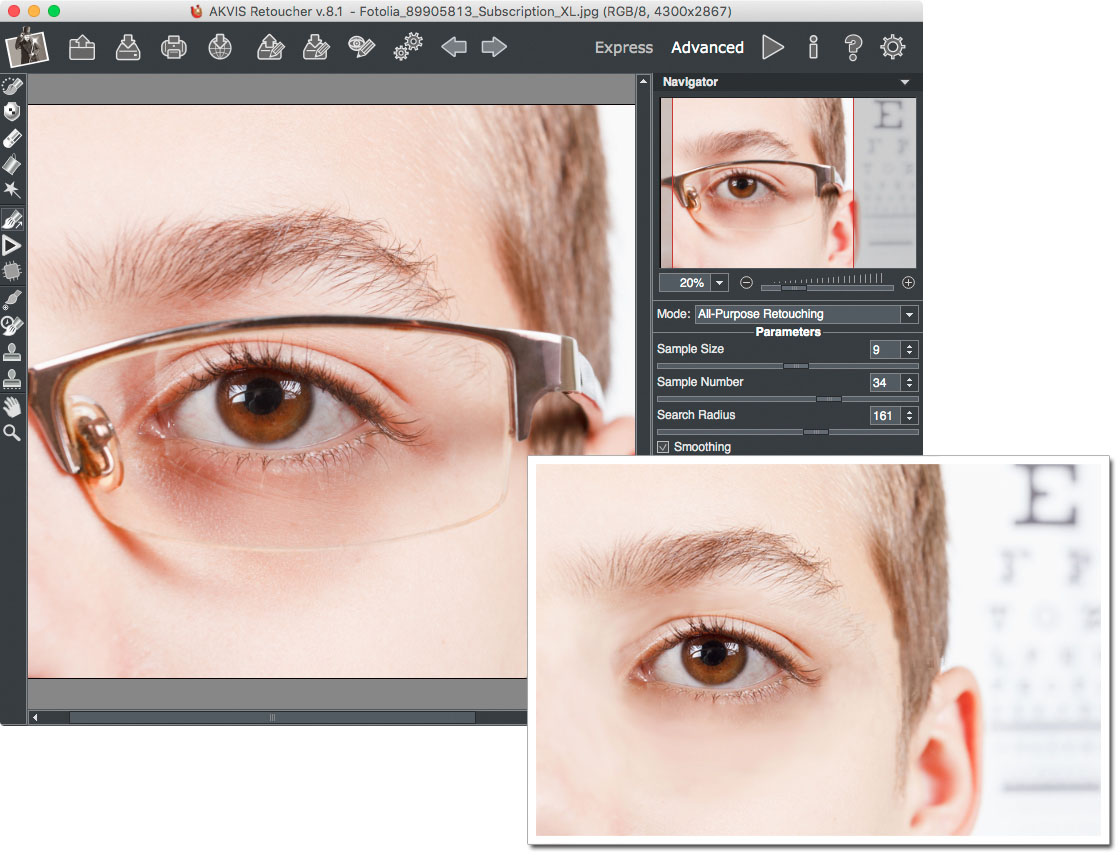Click the vertical scrollbar up arrow
Screen dimensions: 1120x855
pyautogui.click(x=644, y=81)
